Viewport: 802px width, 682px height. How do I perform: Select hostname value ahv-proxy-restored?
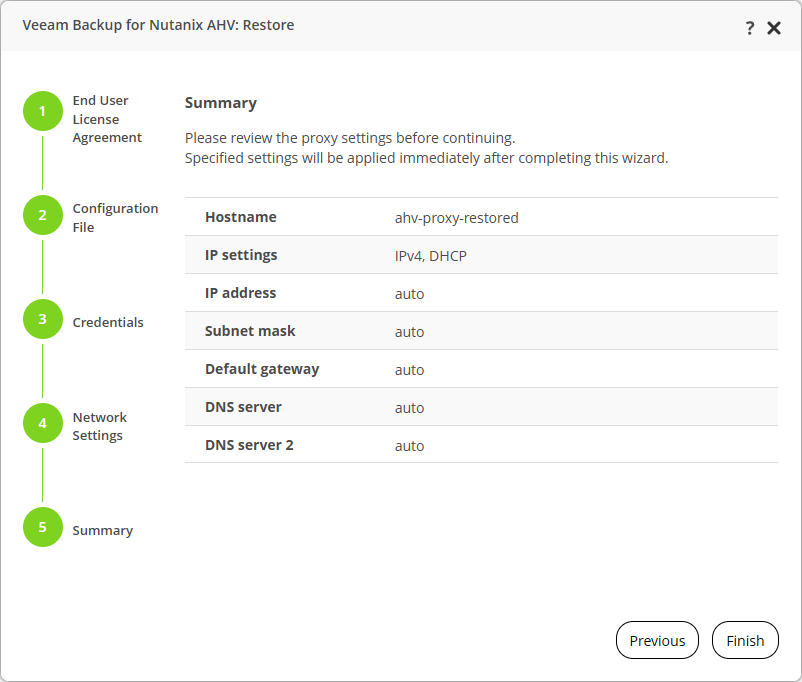click(x=457, y=218)
